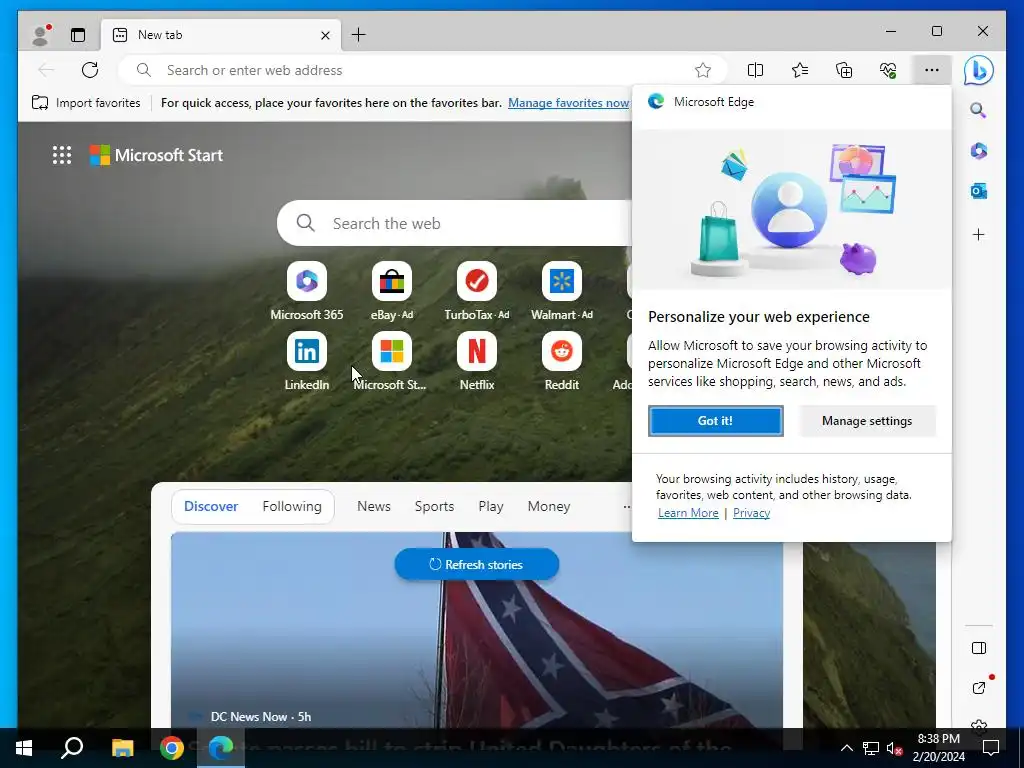Click the muted volume tray icon

894,748
